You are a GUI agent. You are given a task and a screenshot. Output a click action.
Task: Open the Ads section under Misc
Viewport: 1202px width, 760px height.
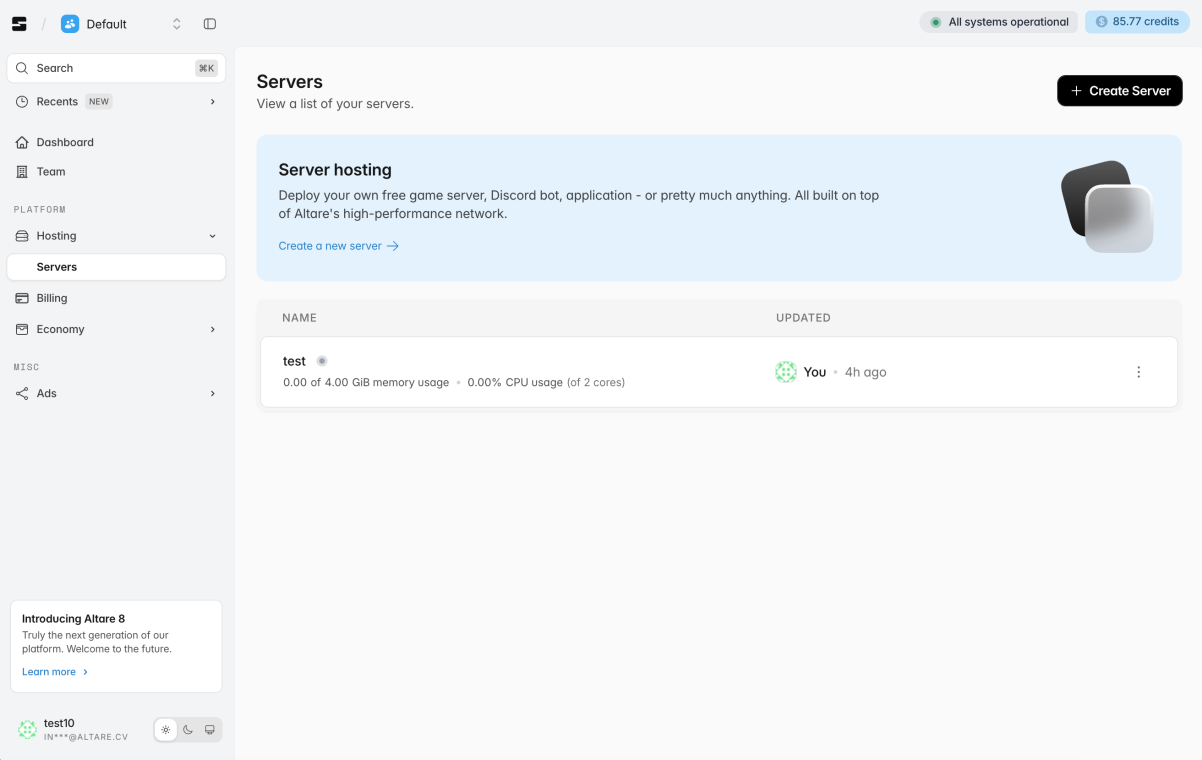coord(45,393)
